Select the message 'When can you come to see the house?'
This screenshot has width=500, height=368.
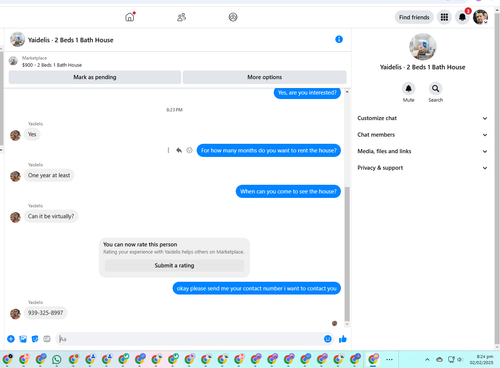click(x=288, y=191)
